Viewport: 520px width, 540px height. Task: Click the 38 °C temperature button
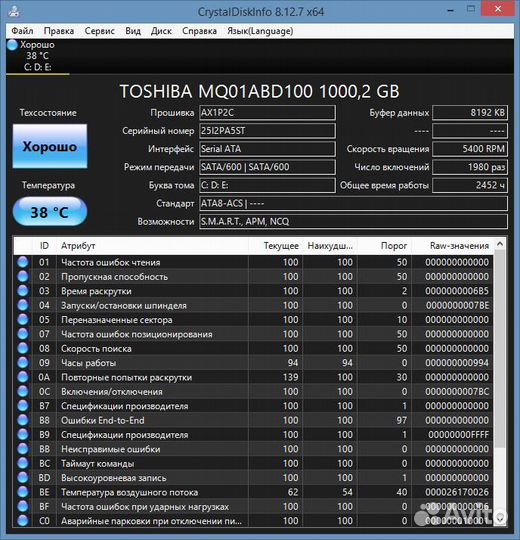[x=50, y=212]
